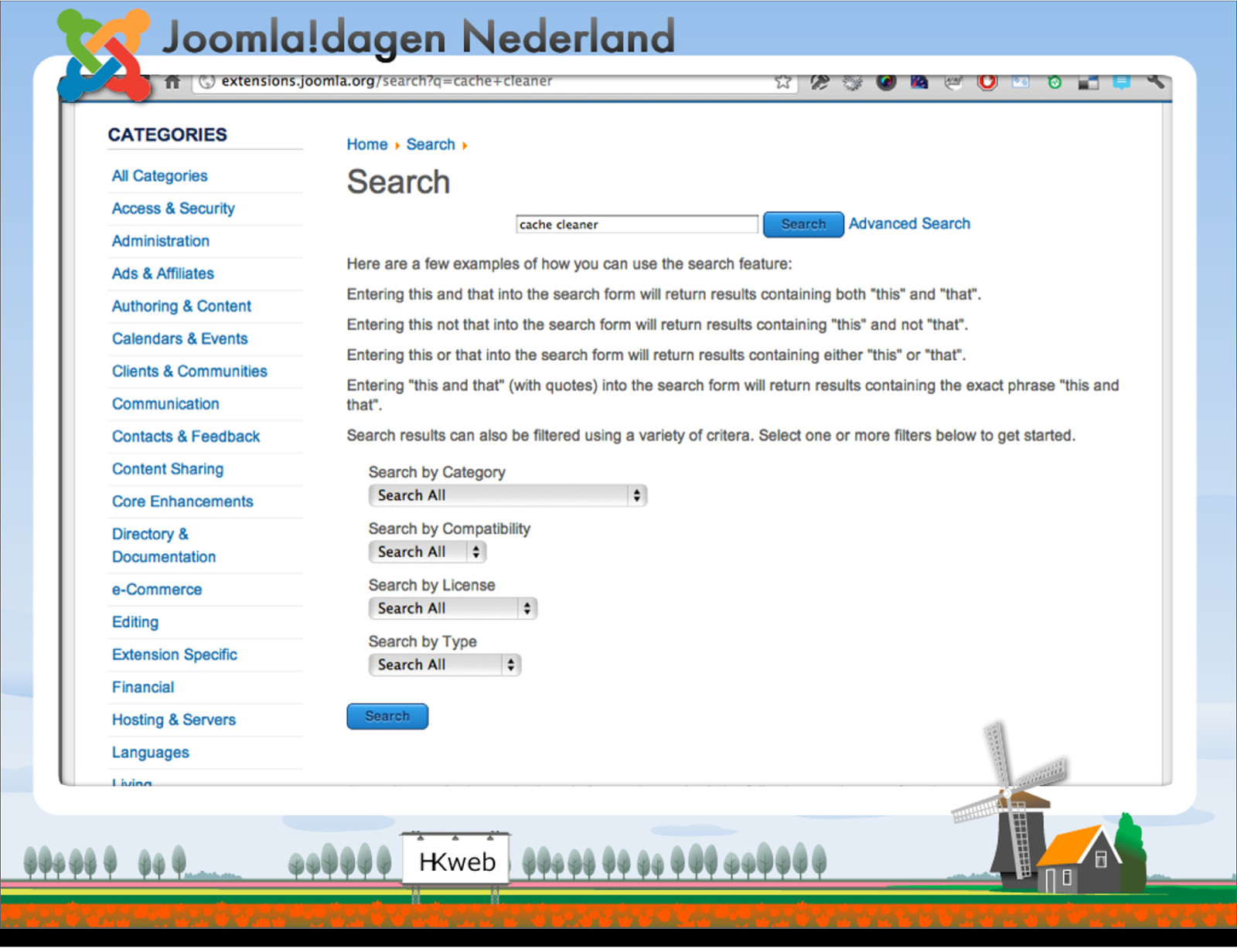This screenshot has height=952, width=1237.
Task: Open Financial category
Action: click(x=143, y=687)
